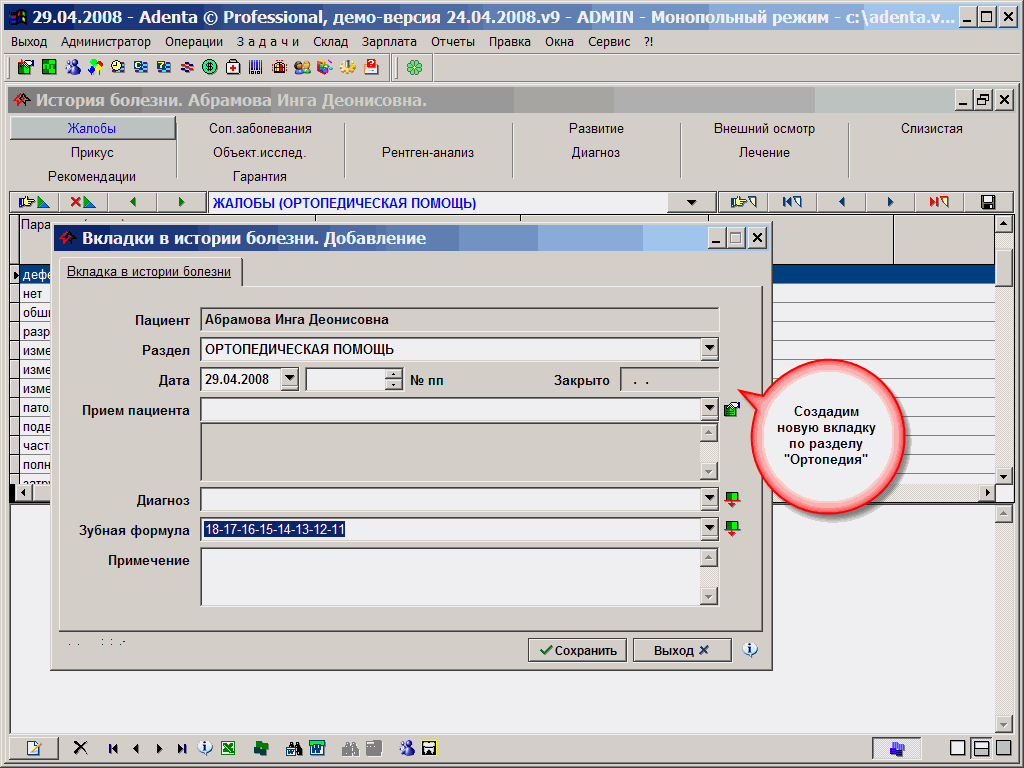Screen dimensions: 1024x768
Task: Click inside the Примечание text field
Action: (x=450, y=576)
